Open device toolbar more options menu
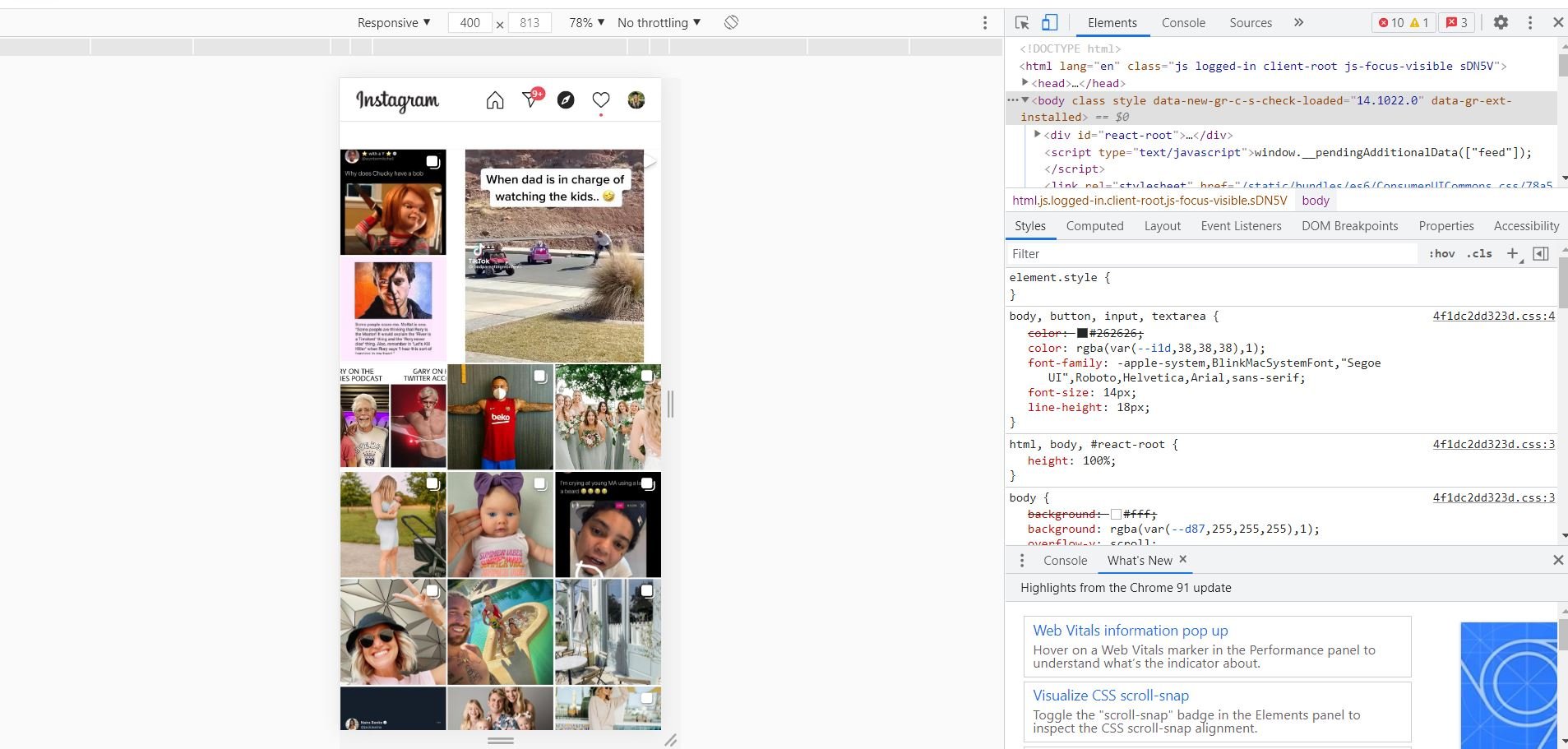 pyautogui.click(x=985, y=23)
